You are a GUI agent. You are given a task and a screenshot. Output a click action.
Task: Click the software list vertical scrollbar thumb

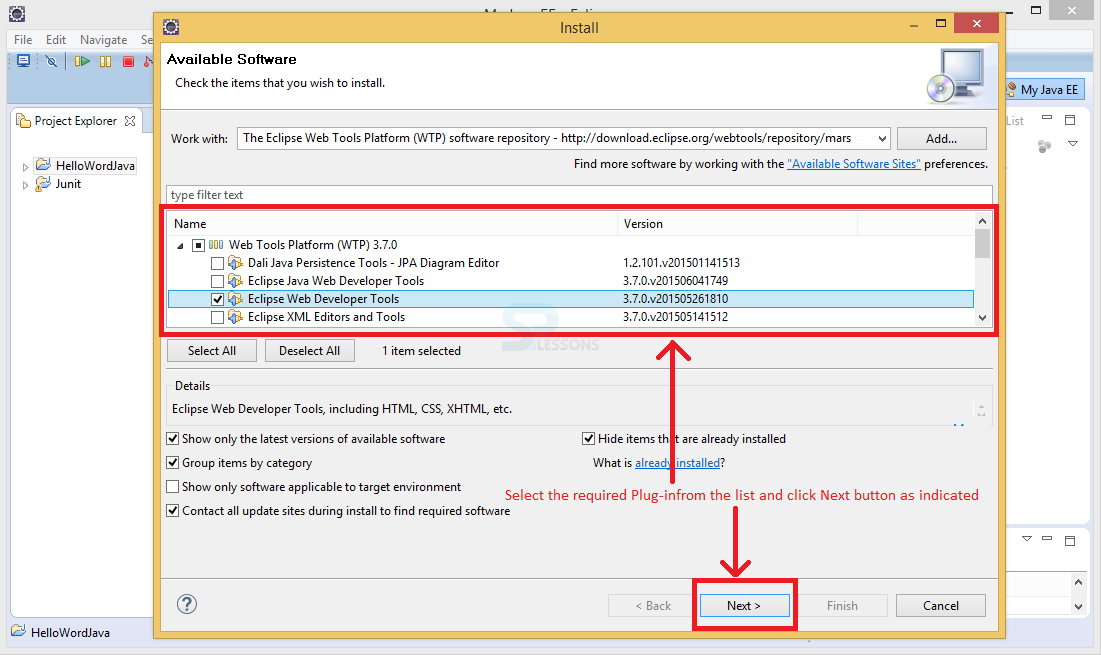point(982,243)
